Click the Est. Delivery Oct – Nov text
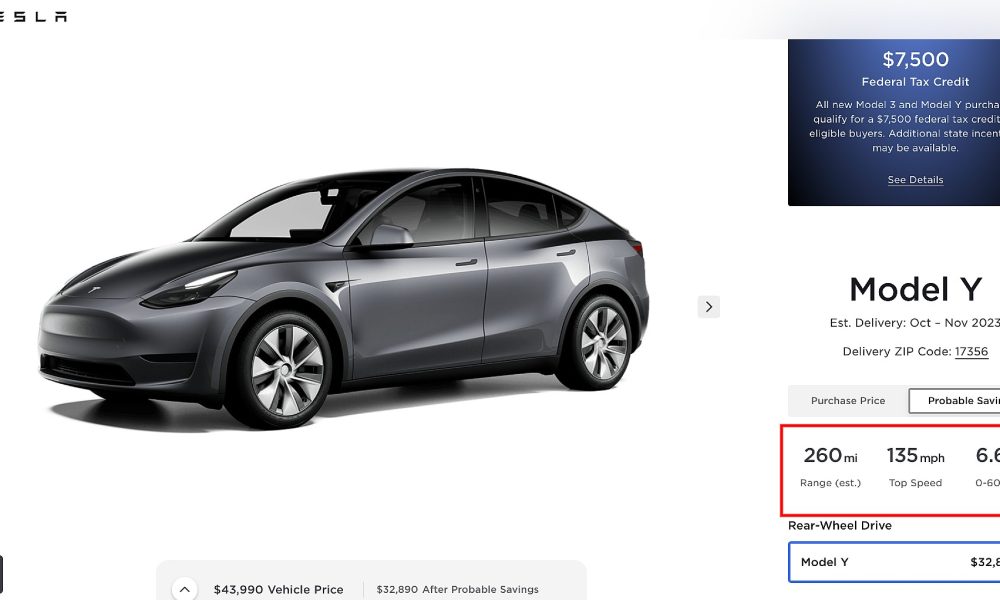Viewport: 1000px width, 600px height. pos(915,323)
